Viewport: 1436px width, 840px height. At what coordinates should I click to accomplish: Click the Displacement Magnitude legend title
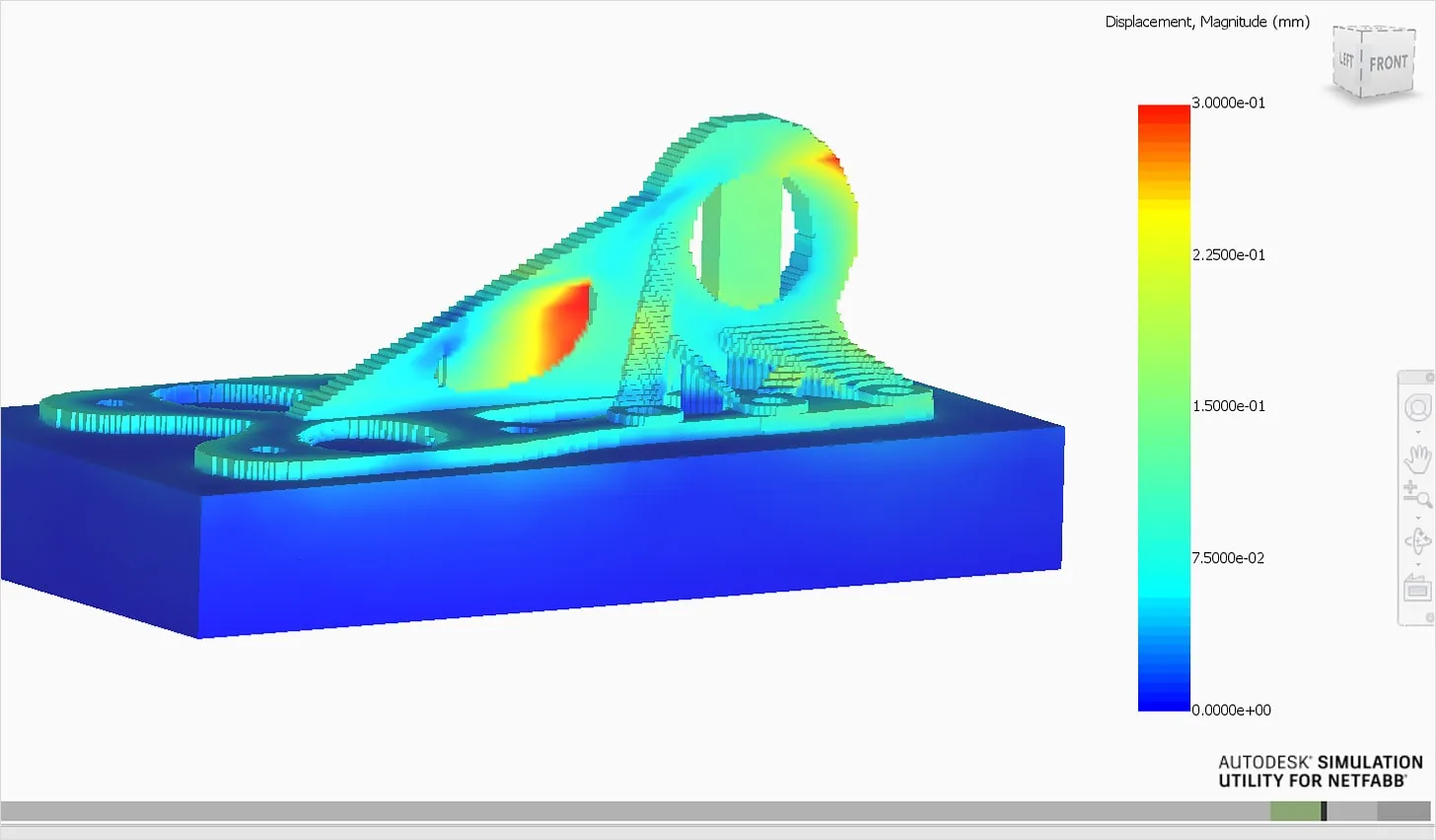1206,22
